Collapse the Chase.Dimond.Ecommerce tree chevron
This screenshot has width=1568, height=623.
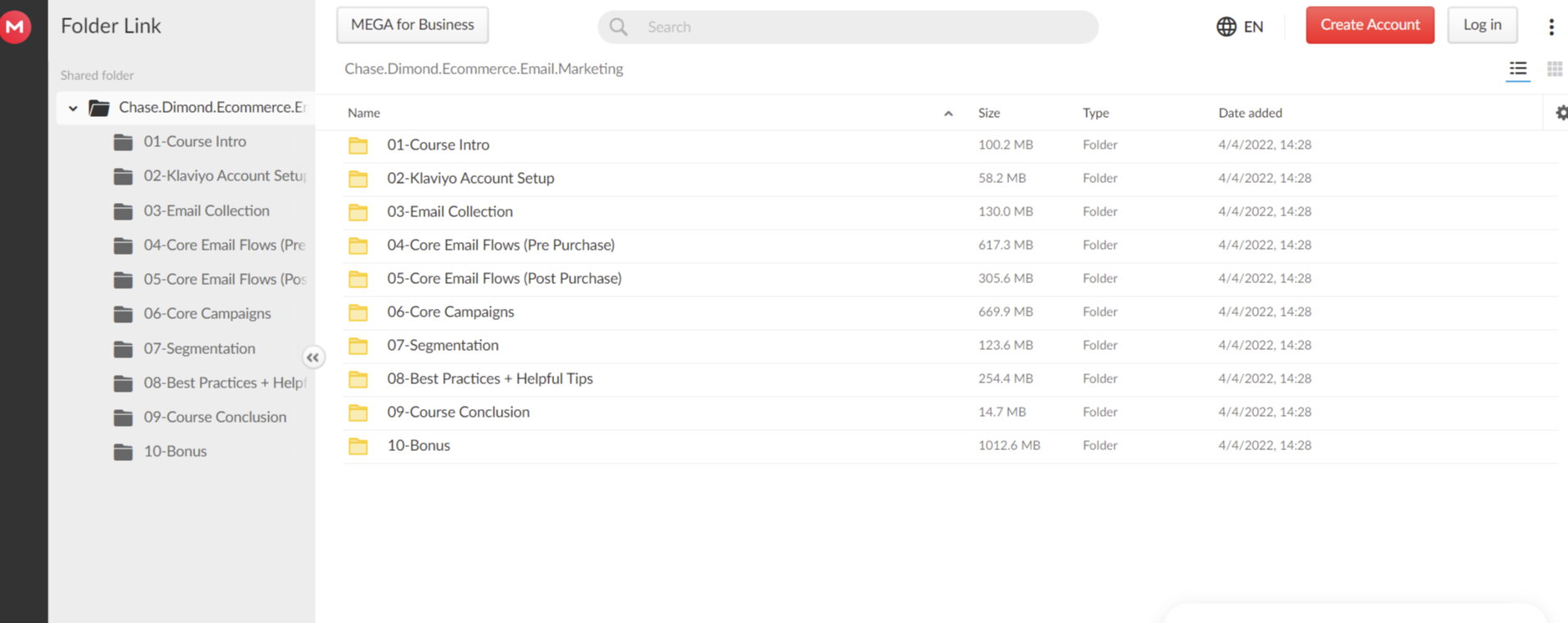pyautogui.click(x=73, y=108)
